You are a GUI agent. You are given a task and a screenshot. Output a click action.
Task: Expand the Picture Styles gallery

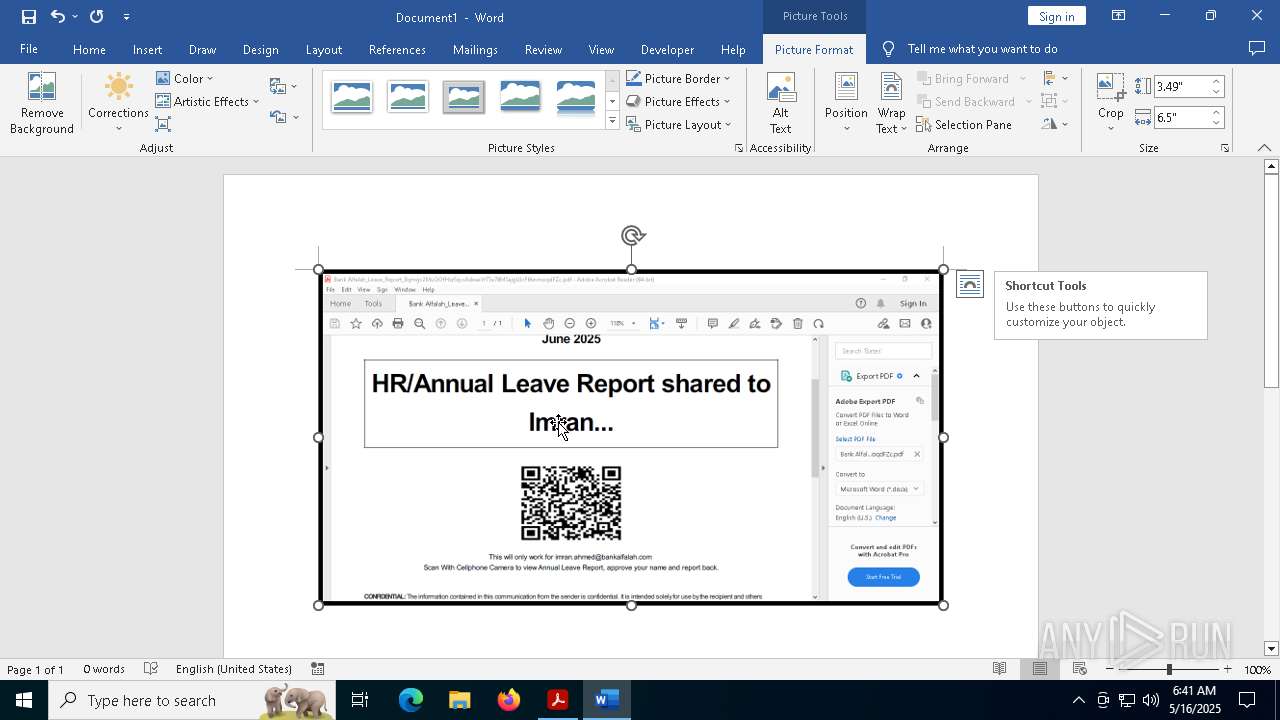pos(612,122)
